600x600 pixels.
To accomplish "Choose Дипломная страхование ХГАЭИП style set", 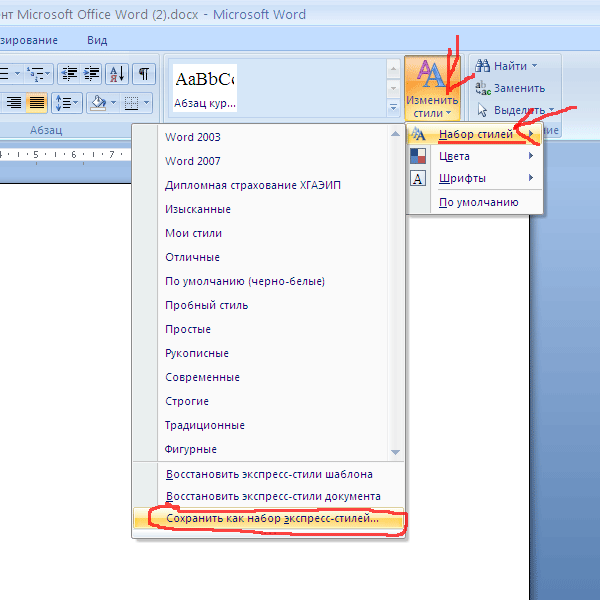I will tap(253, 185).
